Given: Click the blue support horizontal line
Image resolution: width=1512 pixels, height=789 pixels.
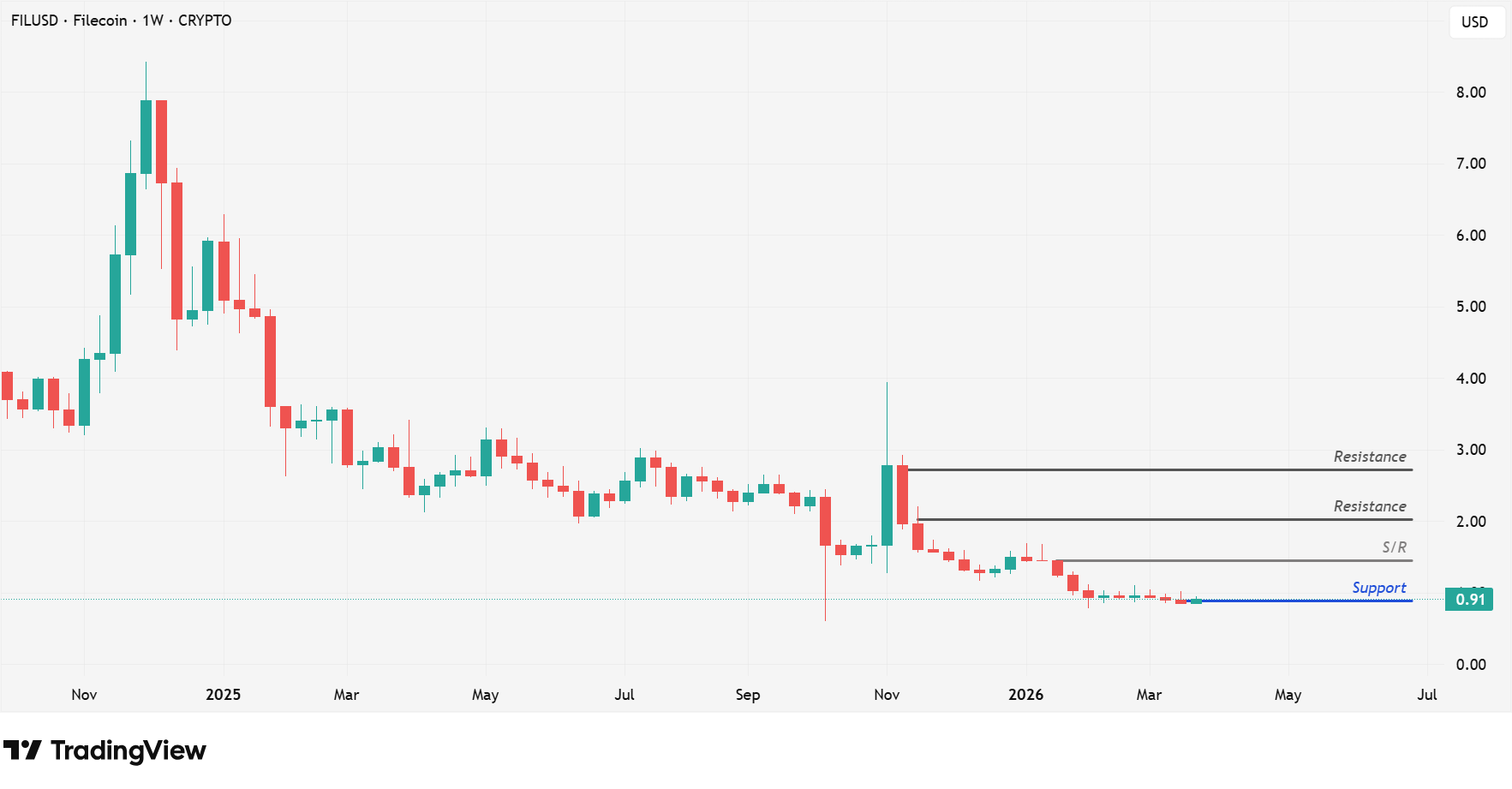Looking at the screenshot, I should click(1302, 601).
